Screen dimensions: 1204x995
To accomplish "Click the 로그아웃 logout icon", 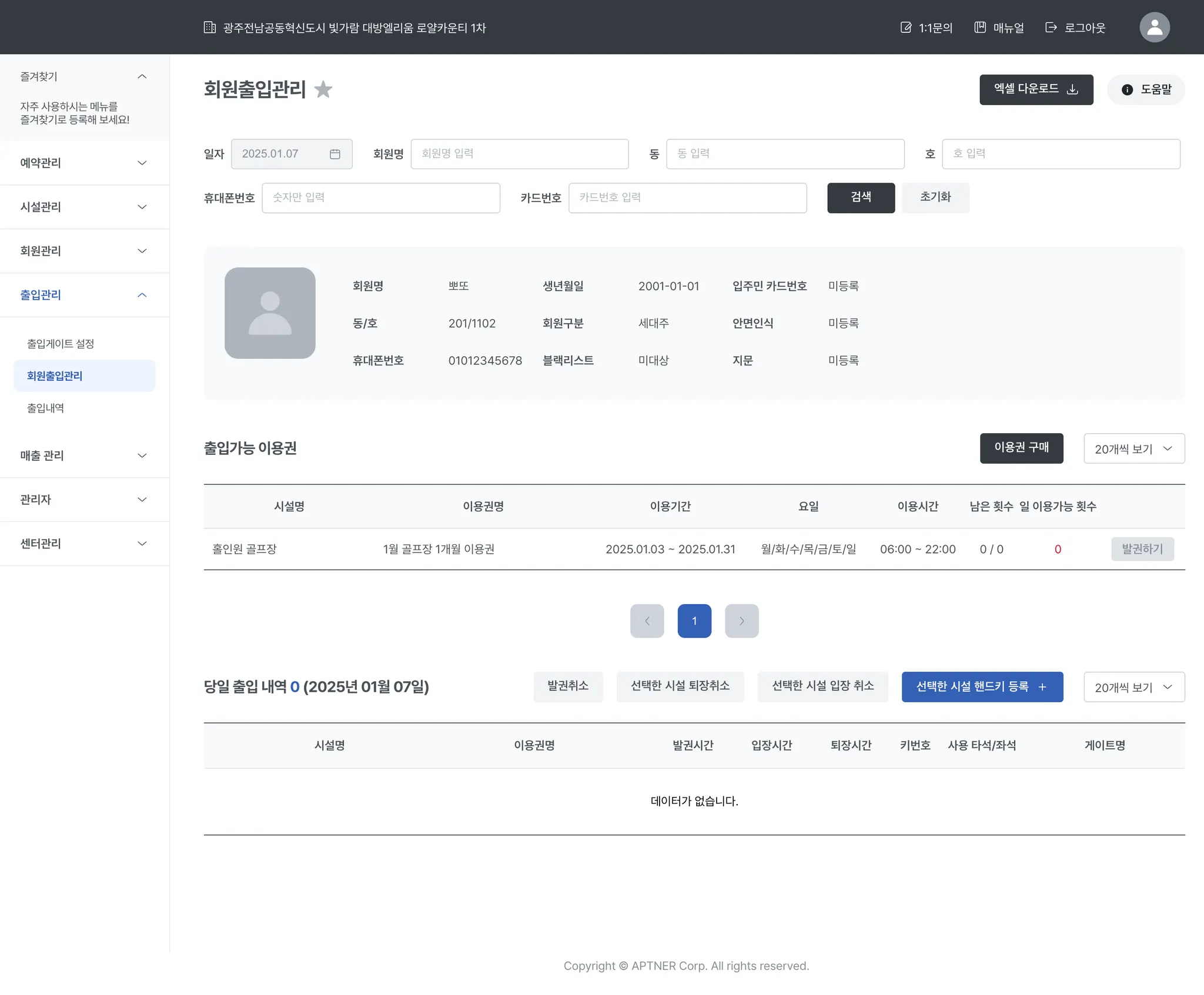I will 1051,28.
